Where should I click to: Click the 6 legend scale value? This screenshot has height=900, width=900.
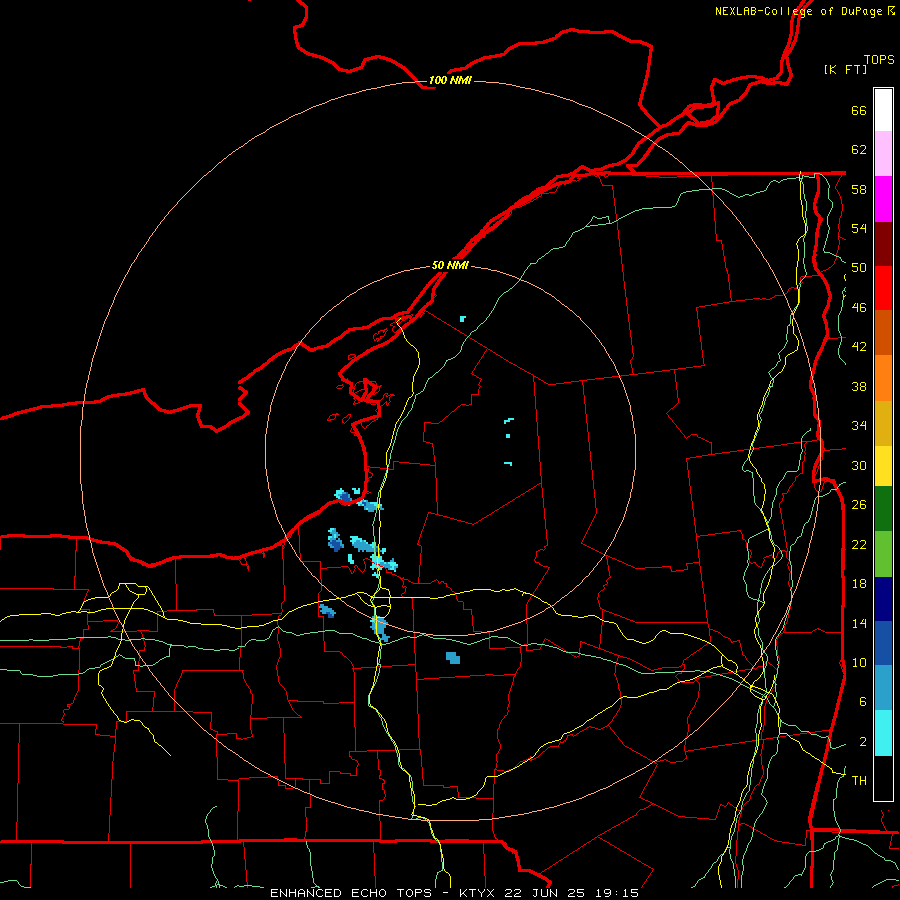[863, 702]
